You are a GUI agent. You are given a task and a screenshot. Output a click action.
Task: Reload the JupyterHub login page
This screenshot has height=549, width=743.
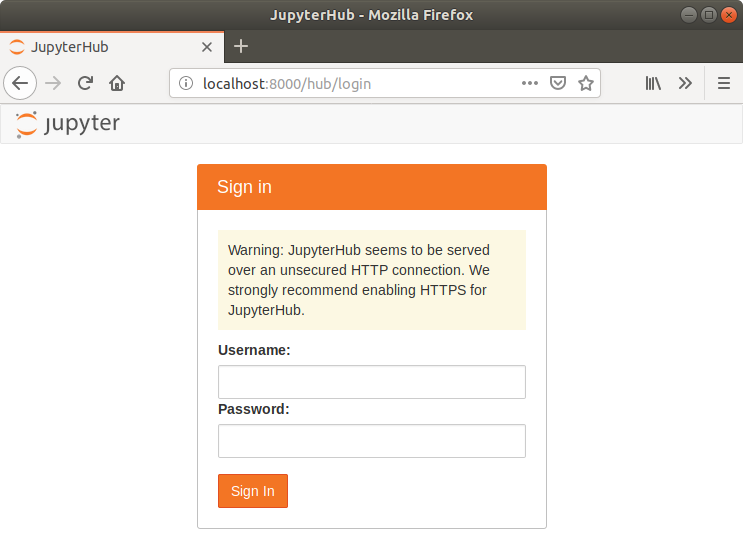tap(85, 83)
